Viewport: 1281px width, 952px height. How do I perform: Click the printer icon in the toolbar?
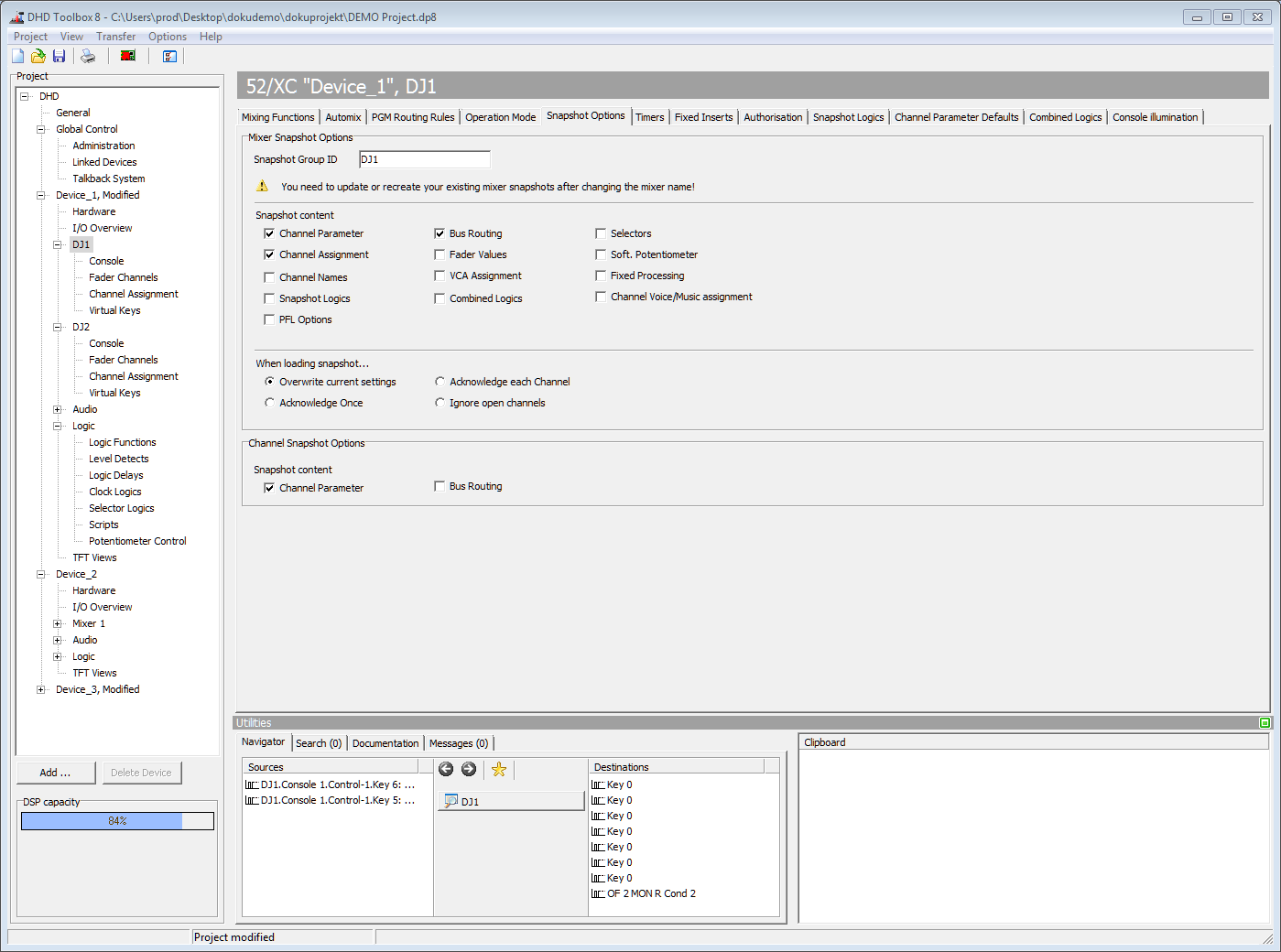(88, 56)
